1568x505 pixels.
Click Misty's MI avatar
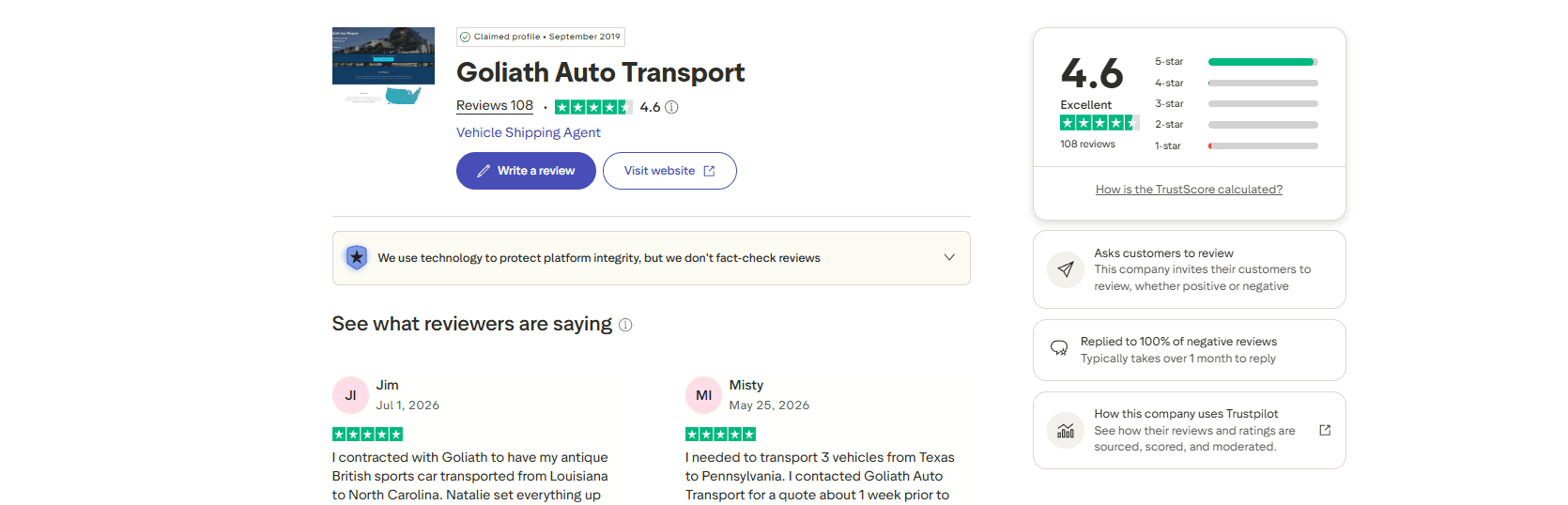[x=703, y=395]
